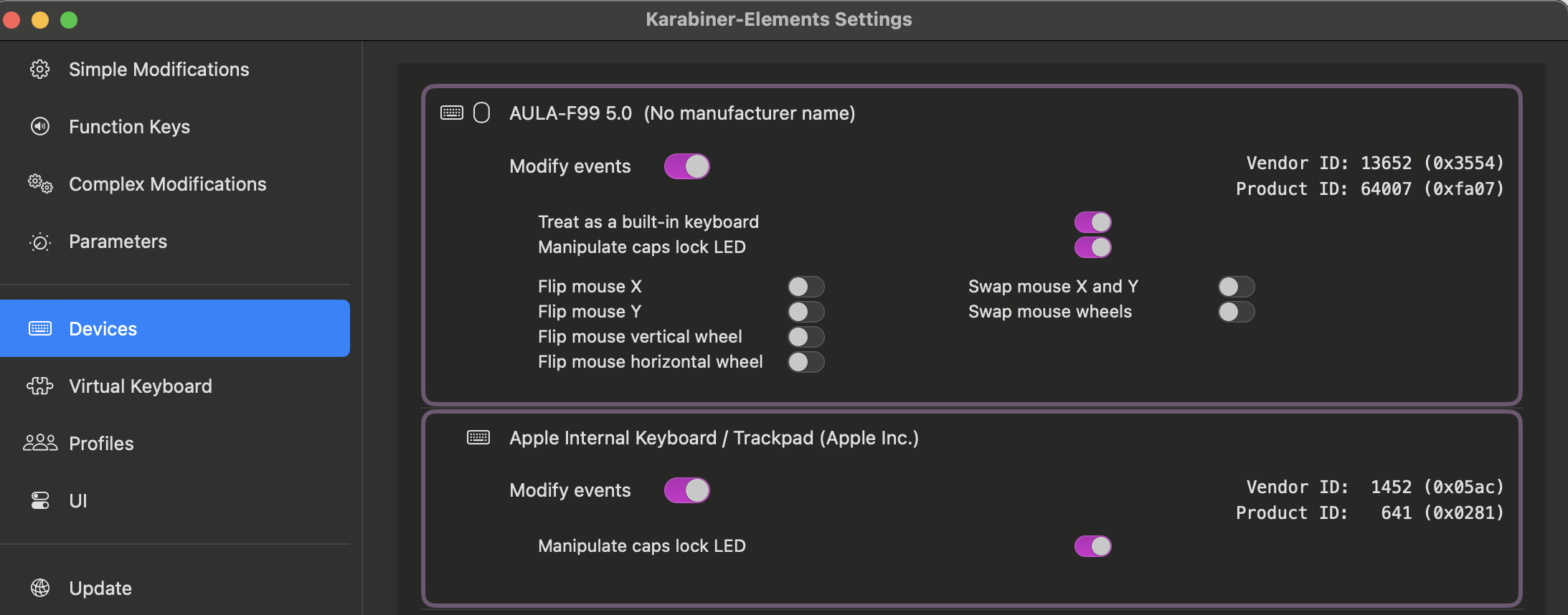Screen dimensions: 1568x615
Task: Switch to the Profiles section
Action: pyautogui.click(x=175, y=444)
